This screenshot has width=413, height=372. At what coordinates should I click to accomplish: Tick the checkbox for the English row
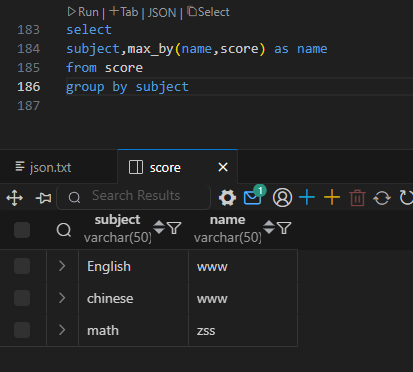22,266
